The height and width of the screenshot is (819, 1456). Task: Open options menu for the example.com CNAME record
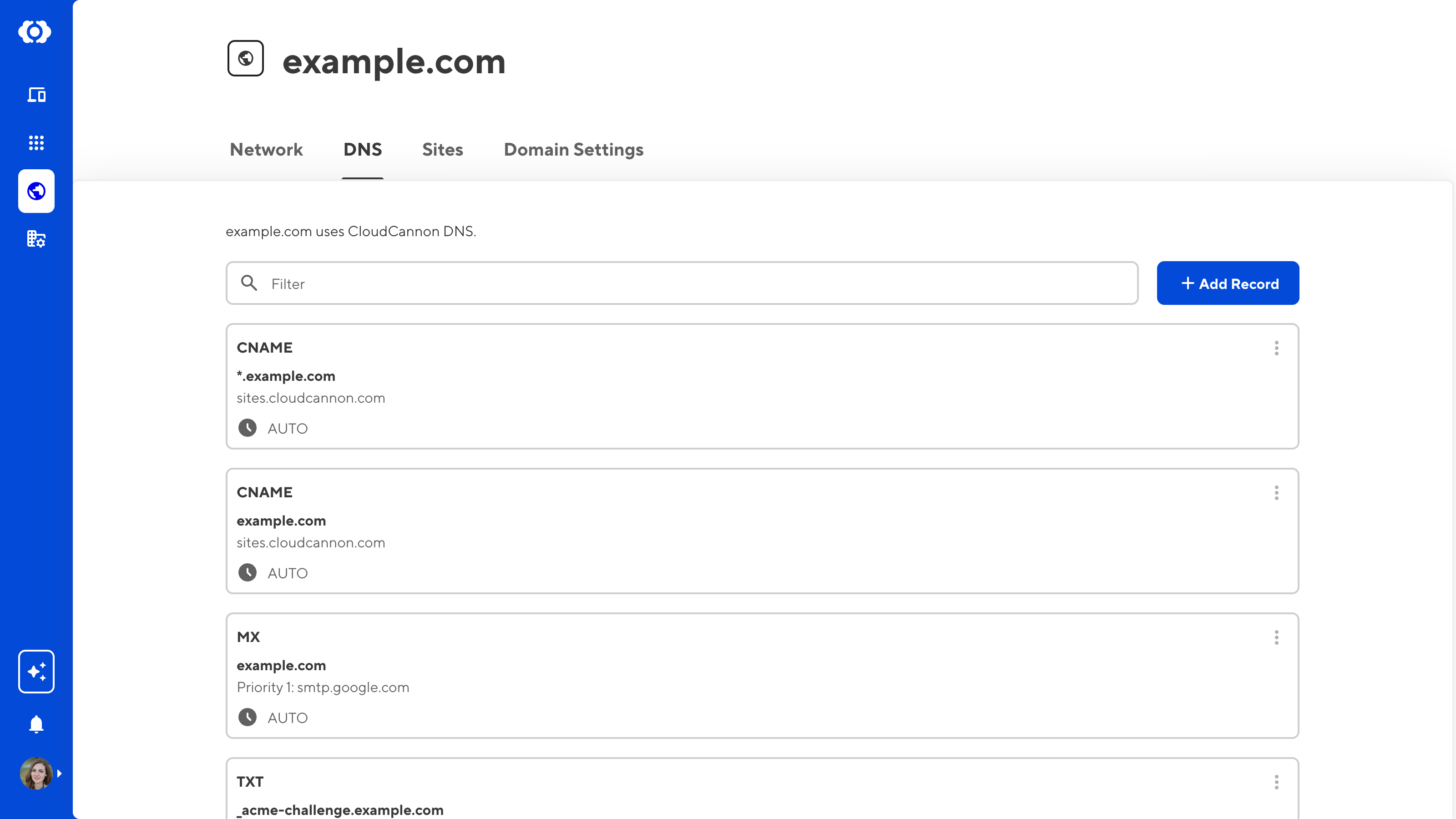1276,493
